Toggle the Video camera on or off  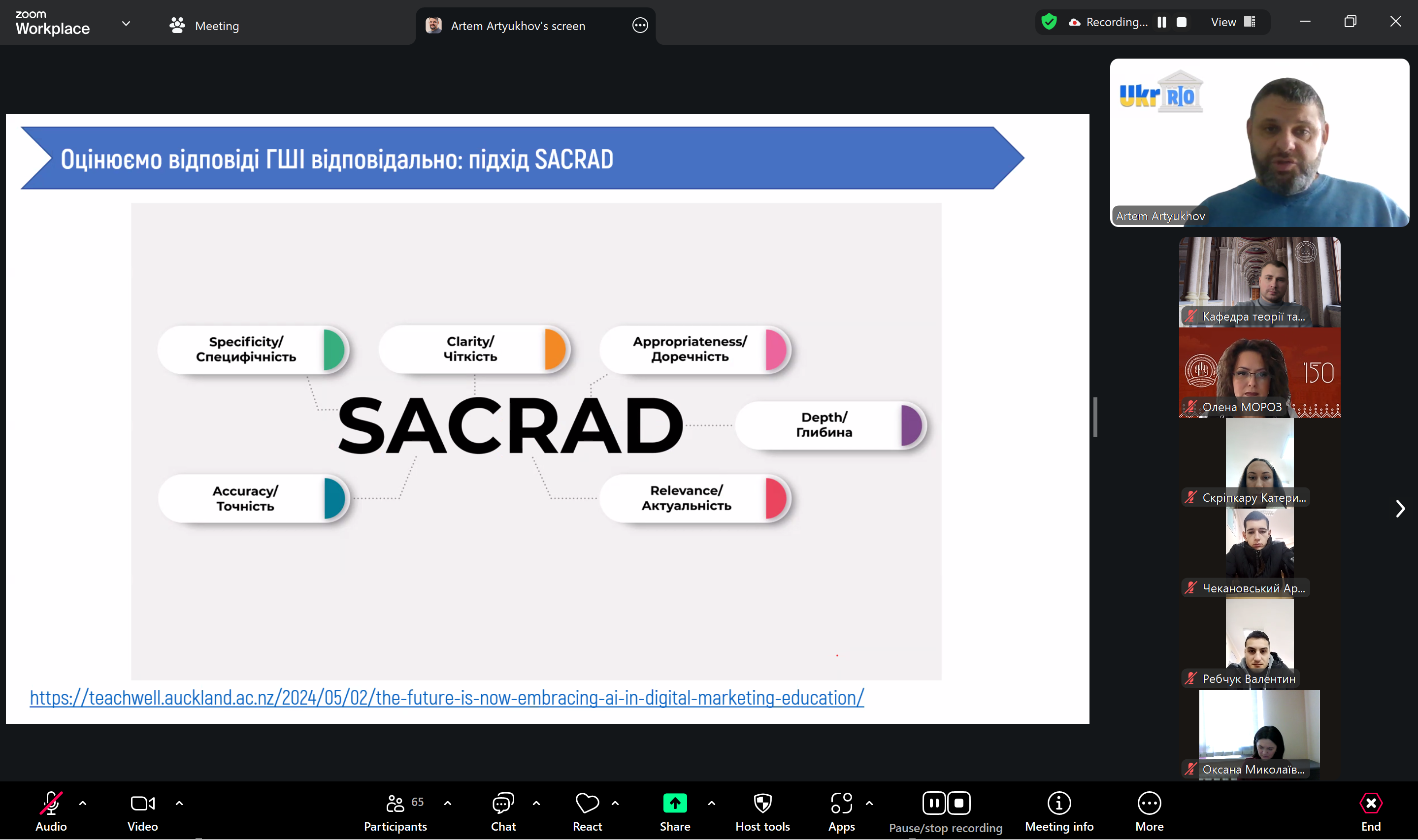[142, 803]
